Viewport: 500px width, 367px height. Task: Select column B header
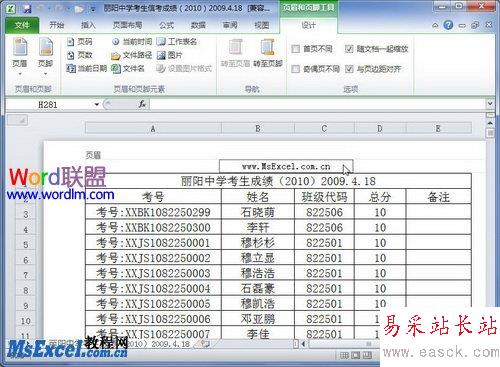tap(258, 129)
